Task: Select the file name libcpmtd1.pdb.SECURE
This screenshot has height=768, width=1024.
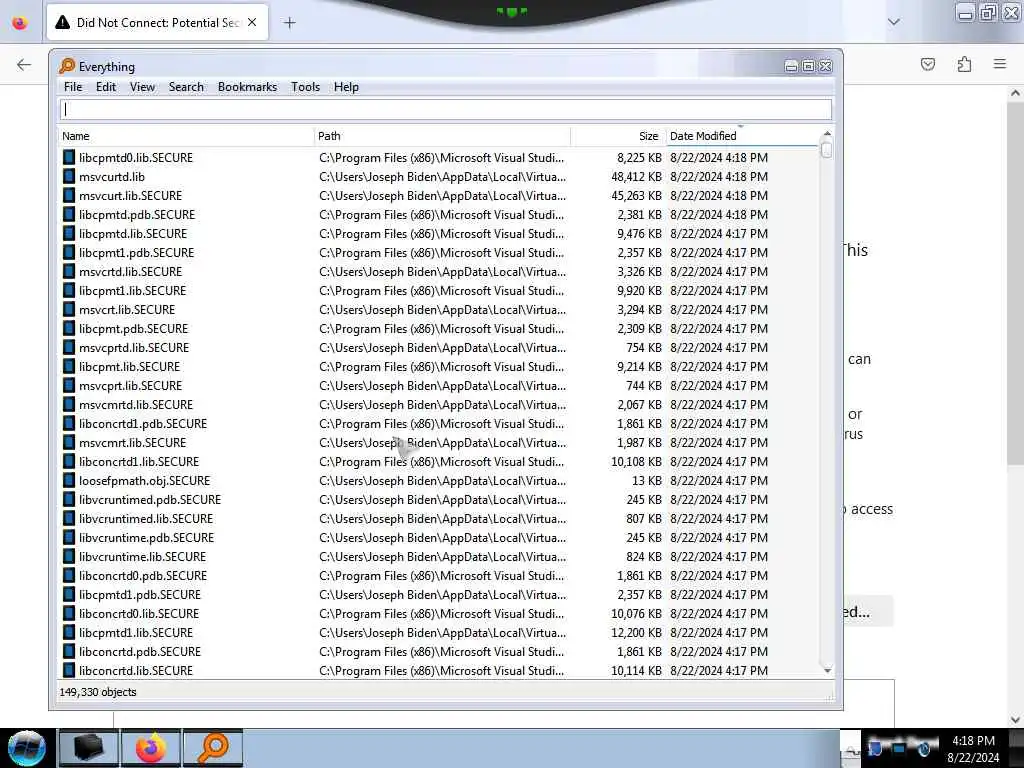Action: (x=140, y=594)
